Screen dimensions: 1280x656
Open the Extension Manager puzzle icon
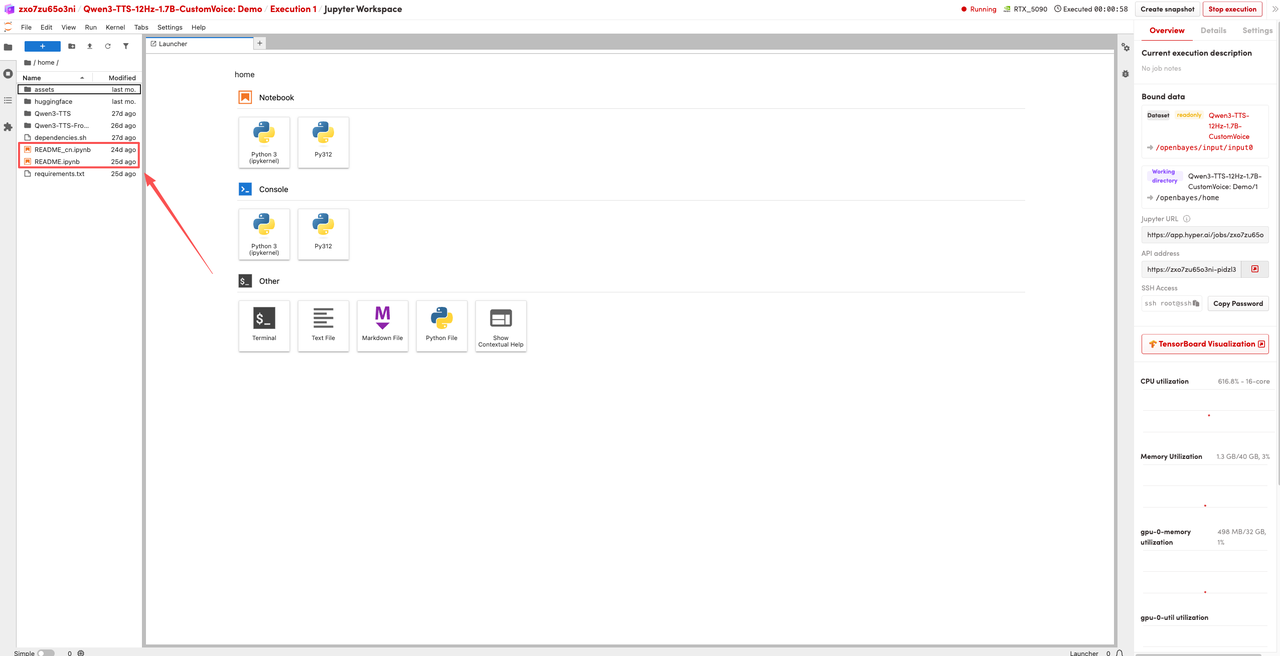point(8,127)
